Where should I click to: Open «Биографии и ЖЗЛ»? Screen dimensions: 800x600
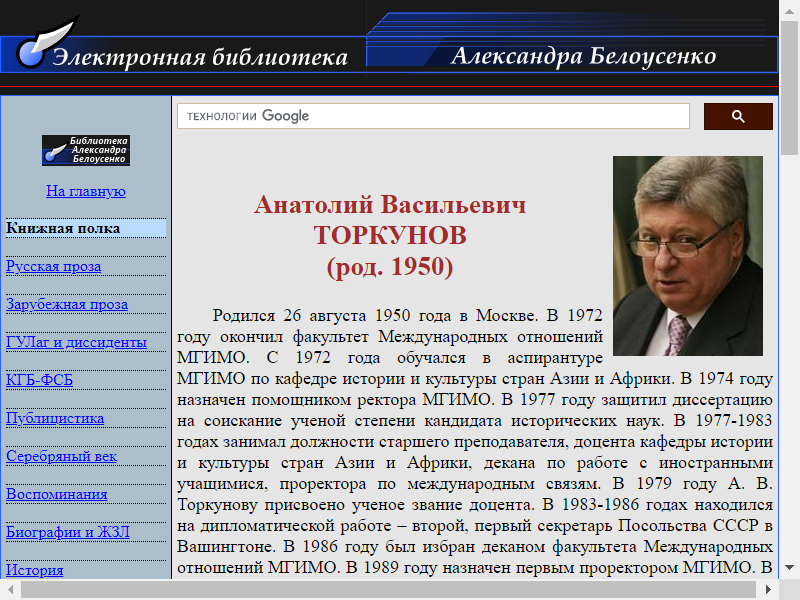pyautogui.click(x=68, y=532)
